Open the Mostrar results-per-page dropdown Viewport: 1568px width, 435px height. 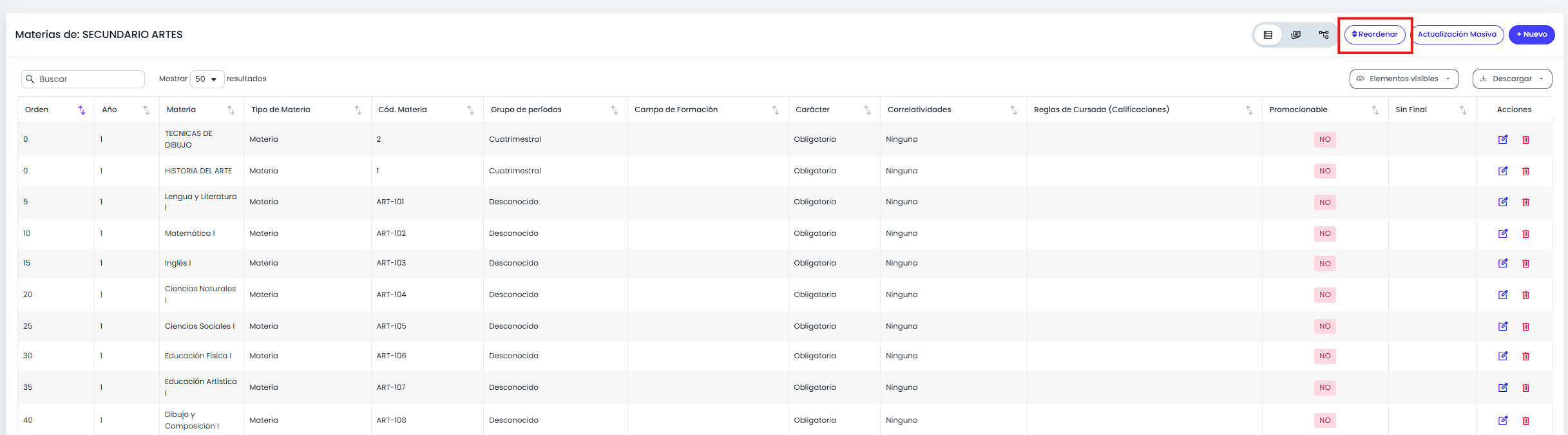[x=207, y=79]
